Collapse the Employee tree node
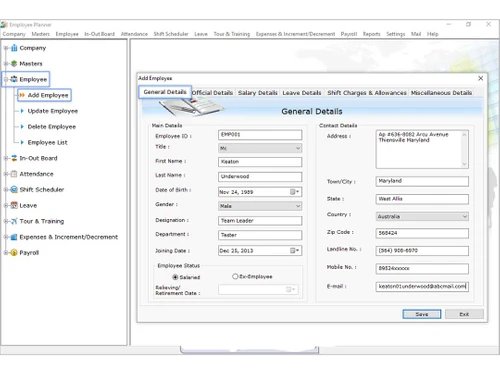The image size is (500, 375). (6, 79)
